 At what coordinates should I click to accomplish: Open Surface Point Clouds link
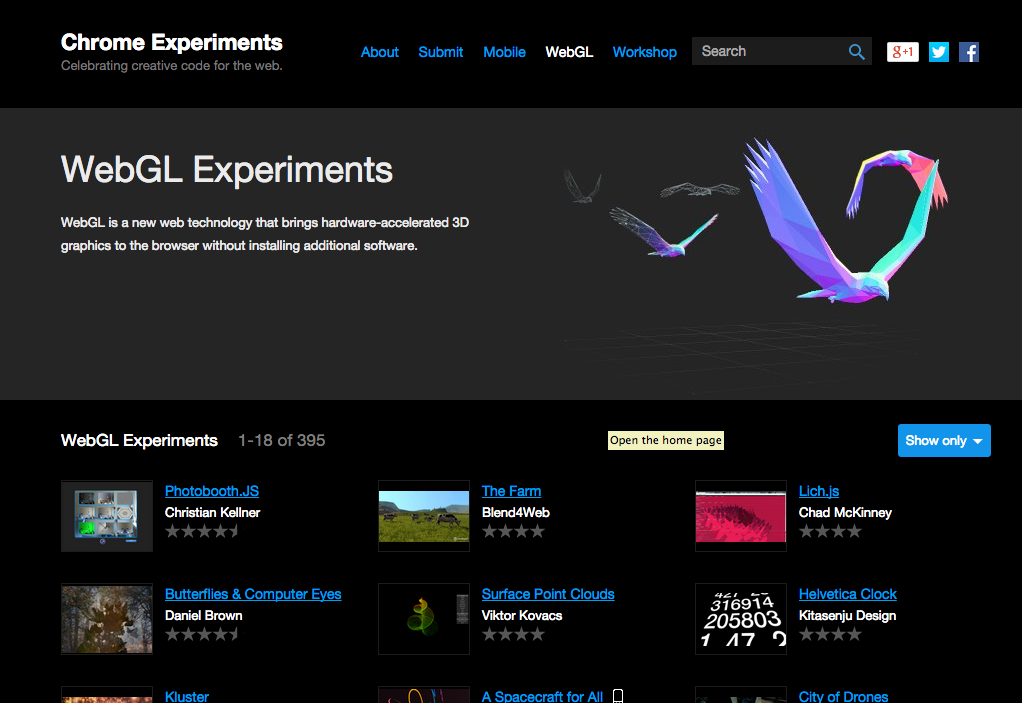pos(548,594)
